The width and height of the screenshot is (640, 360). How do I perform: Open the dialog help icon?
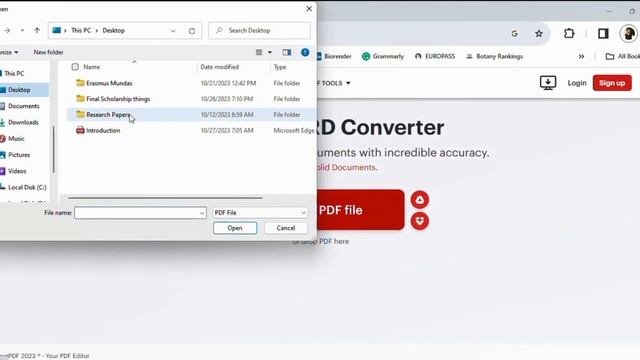[x=305, y=52]
